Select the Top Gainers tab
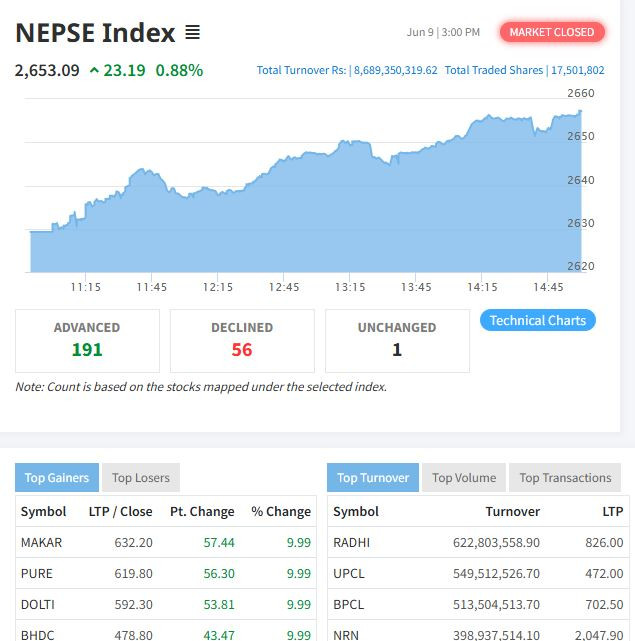635x641 pixels. [x=57, y=478]
